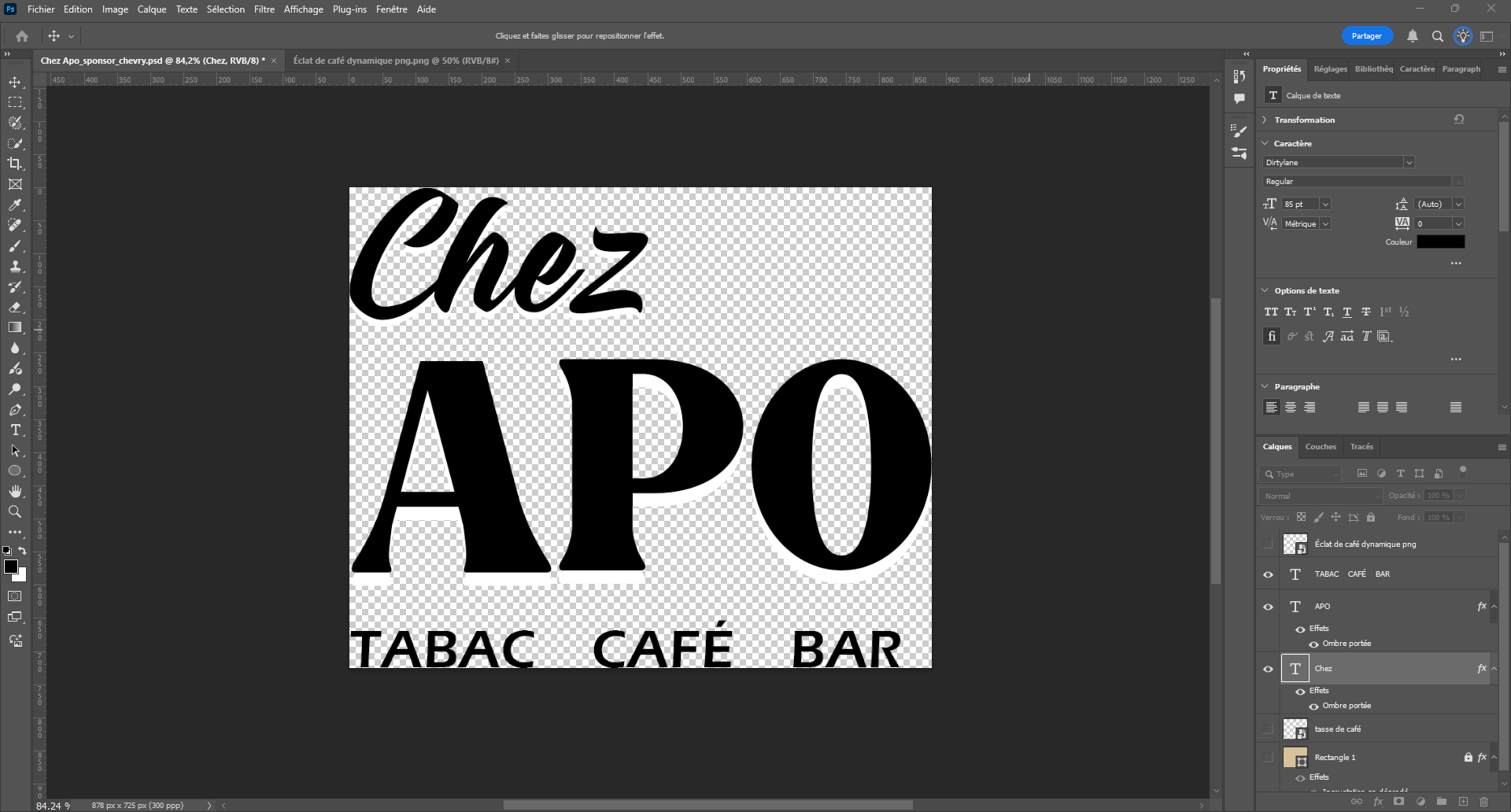Select the Eraser tool
The image size is (1511, 812).
click(15, 307)
